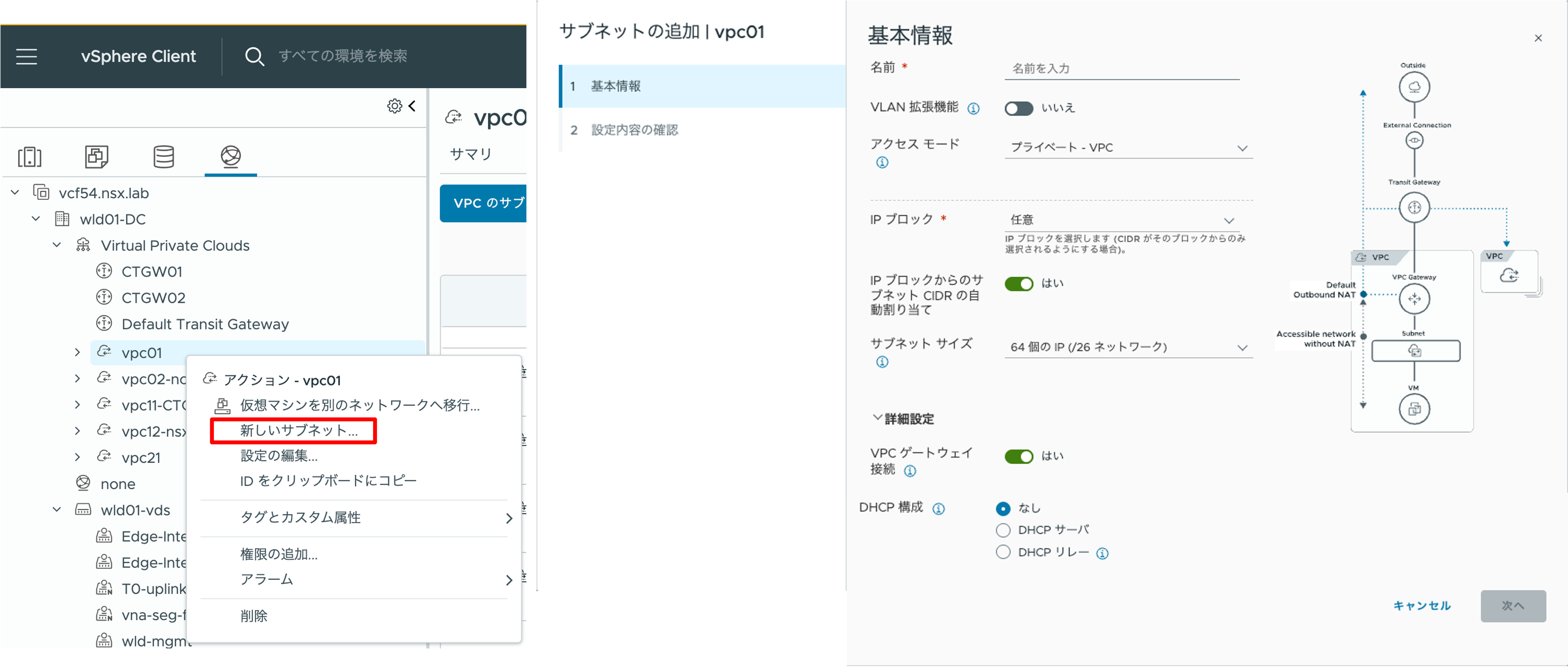Collapse the vcf54.nsx.lab tree node

[x=15, y=192]
